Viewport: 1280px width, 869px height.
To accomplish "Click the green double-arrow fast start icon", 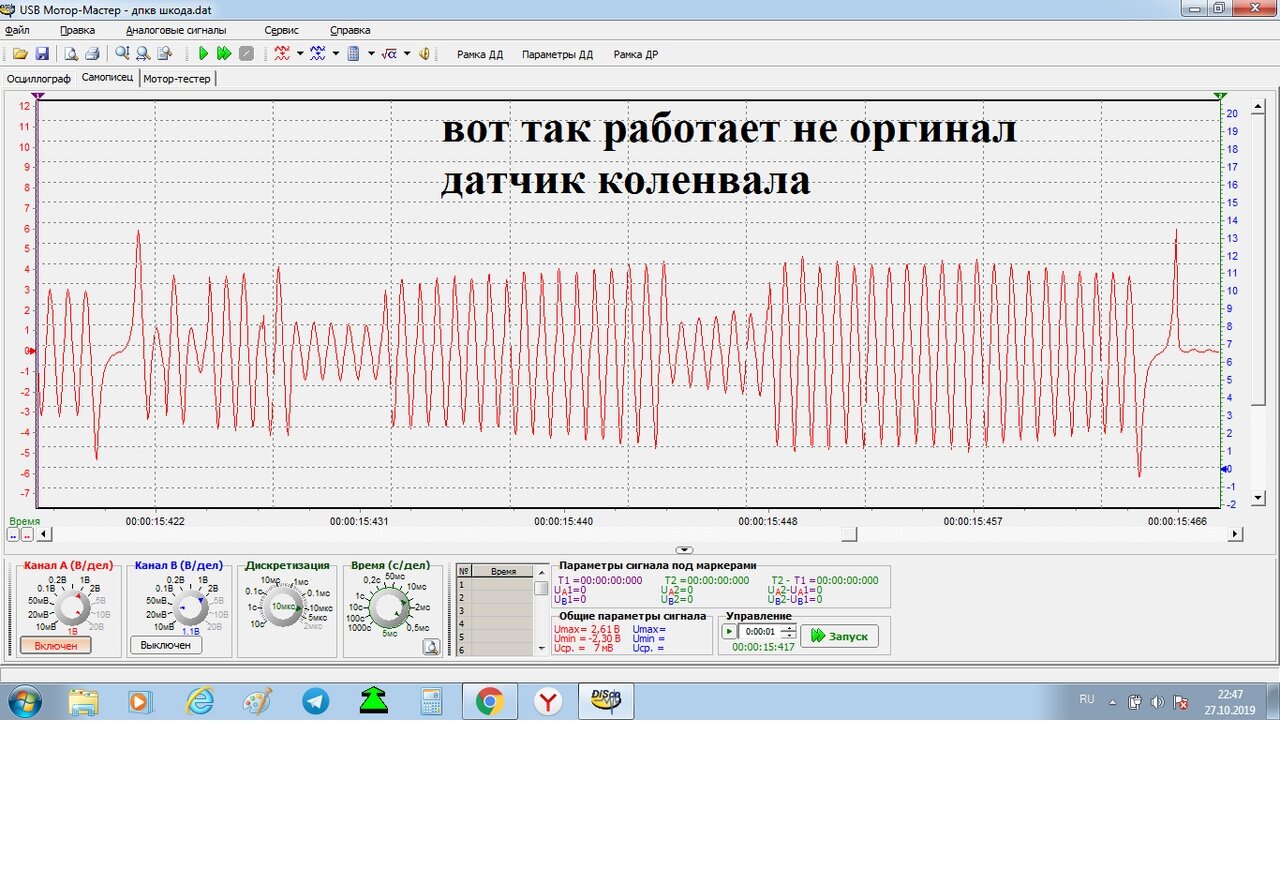I will click(224, 54).
